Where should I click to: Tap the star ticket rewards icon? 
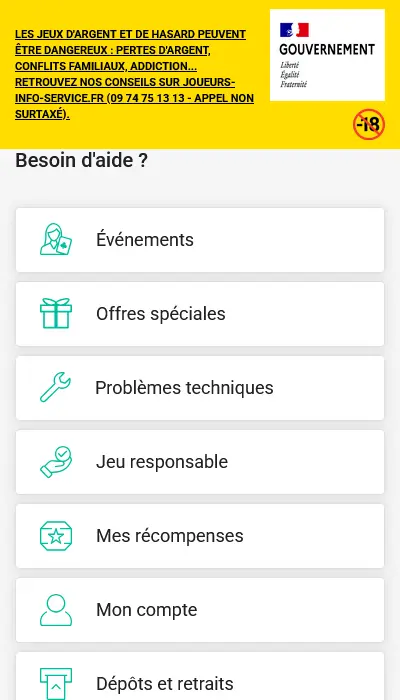[56, 536]
